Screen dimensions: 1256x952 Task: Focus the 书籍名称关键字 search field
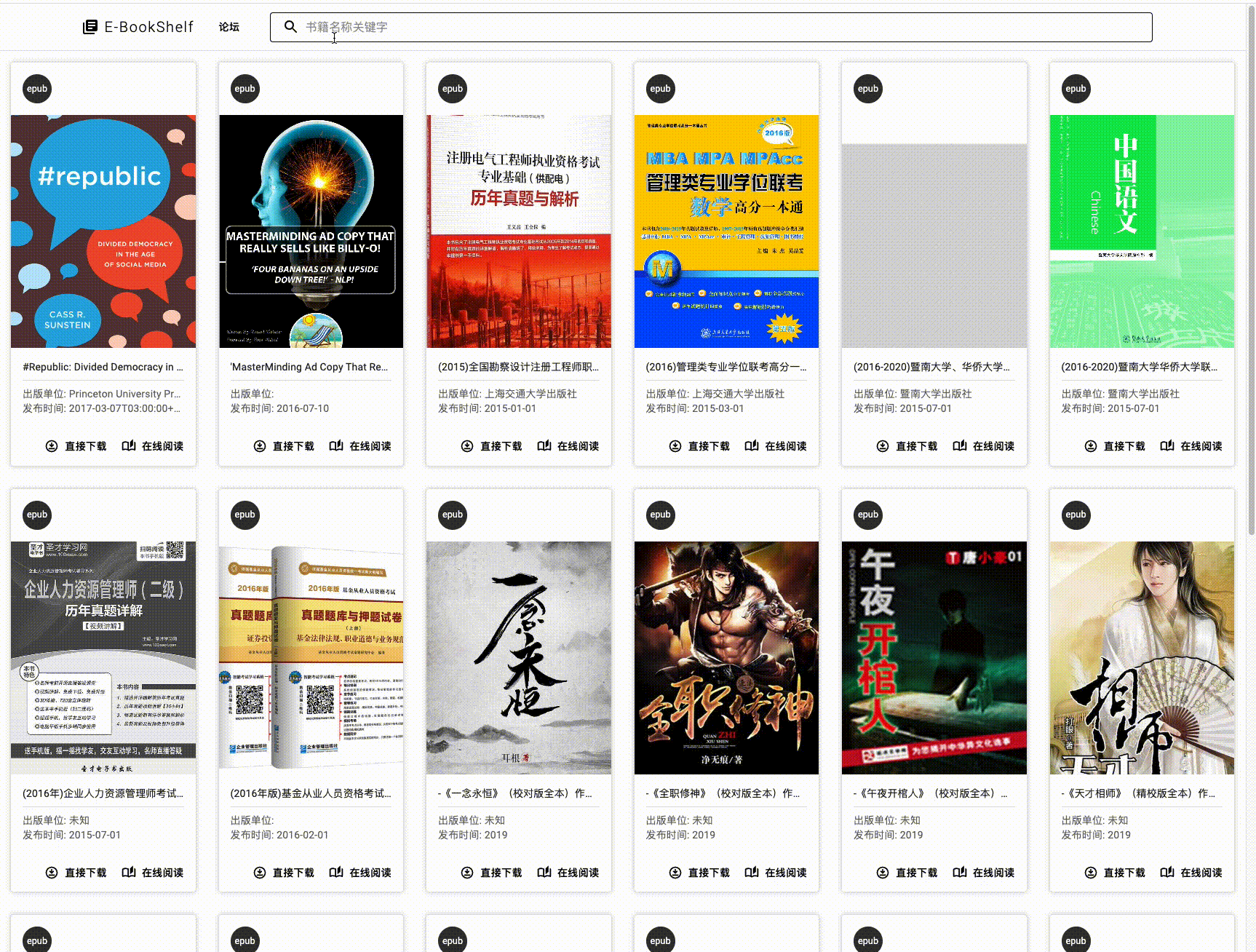pyautogui.click(x=711, y=27)
